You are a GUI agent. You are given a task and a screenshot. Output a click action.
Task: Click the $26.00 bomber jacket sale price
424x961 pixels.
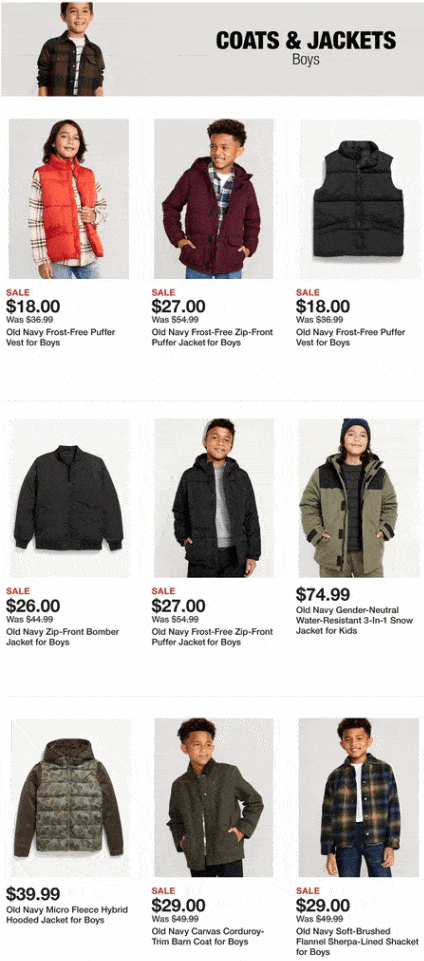(33, 606)
